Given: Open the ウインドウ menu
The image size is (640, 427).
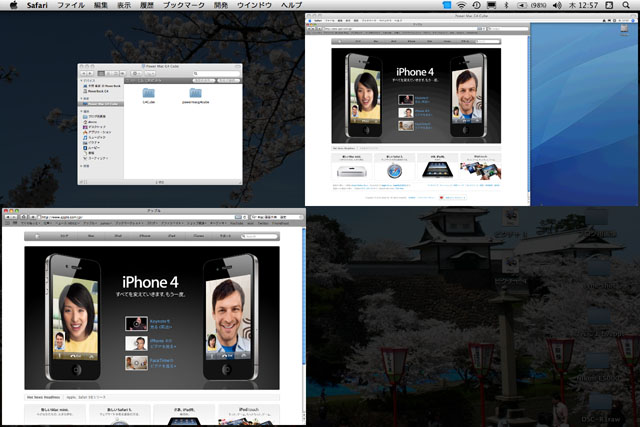Looking at the screenshot, I should pos(254,5).
